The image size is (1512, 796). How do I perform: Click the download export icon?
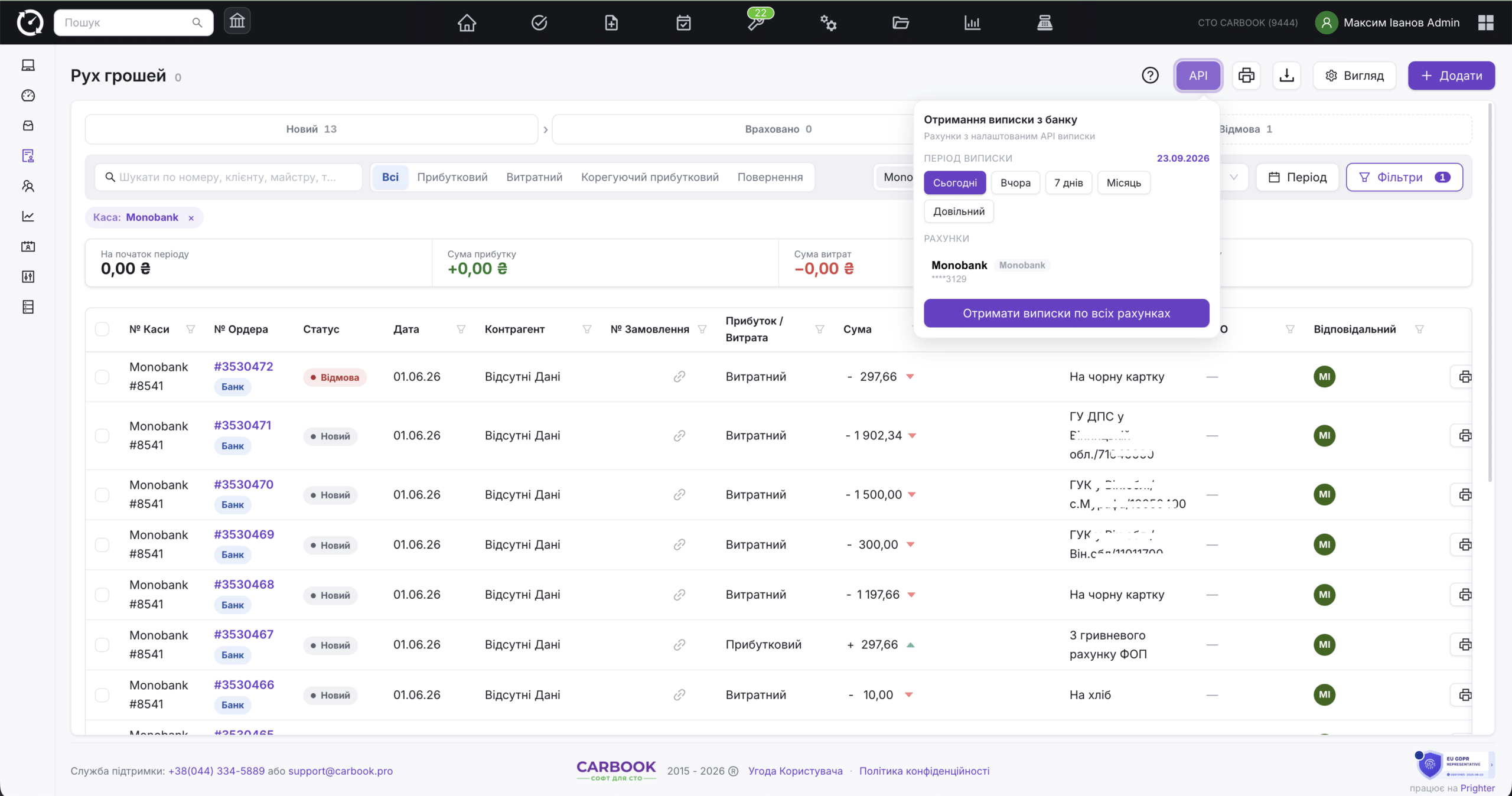click(x=1286, y=76)
